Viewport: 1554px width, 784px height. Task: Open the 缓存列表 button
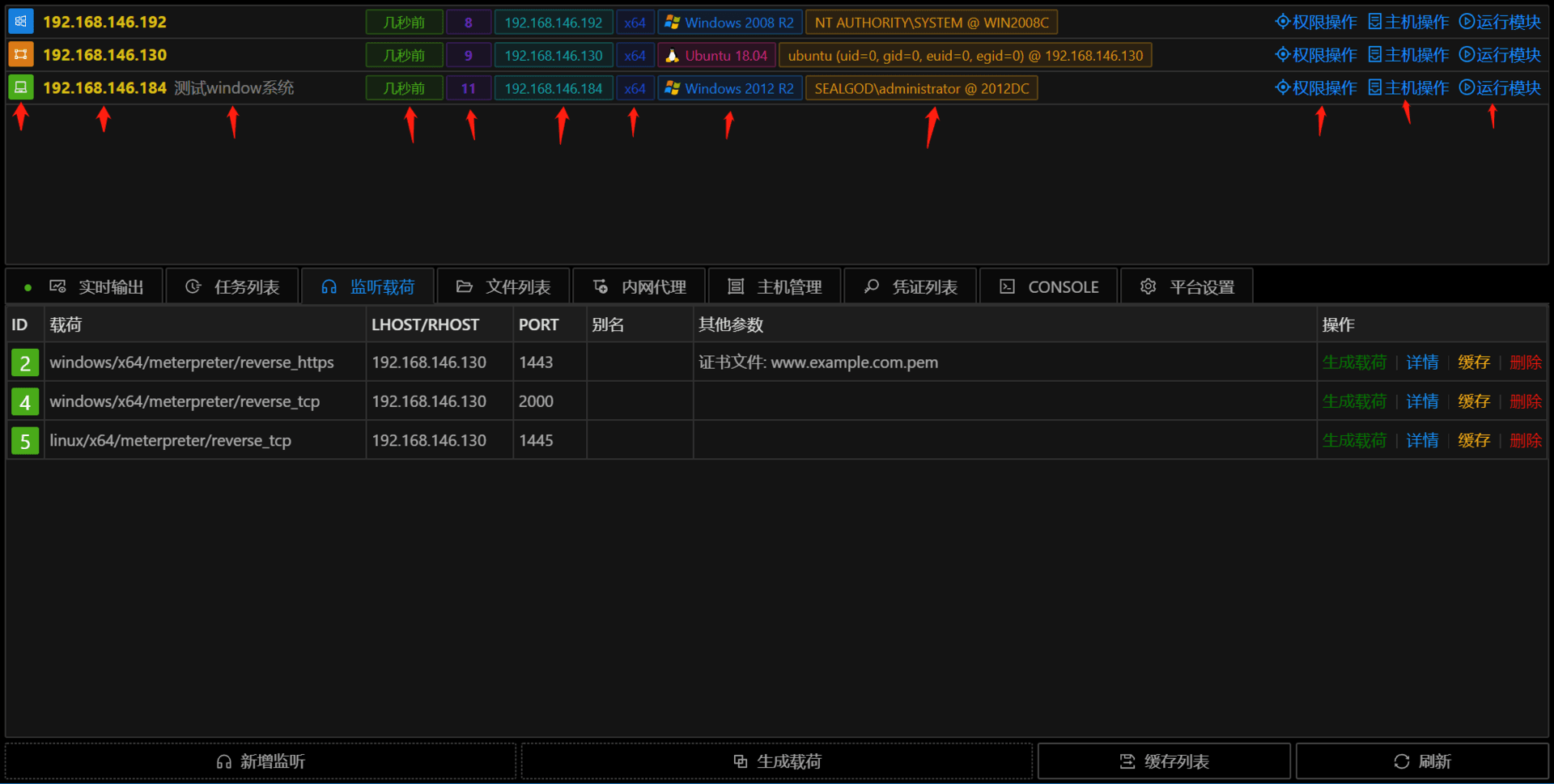[1164, 761]
